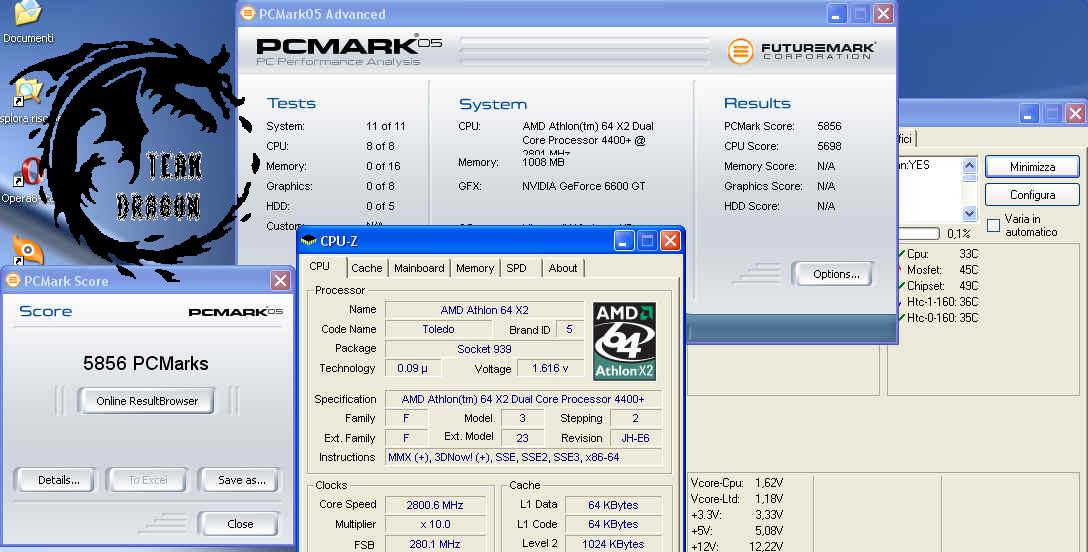Click the Futuremark Corporation logo
The width and height of the screenshot is (1088, 552).
(801, 51)
